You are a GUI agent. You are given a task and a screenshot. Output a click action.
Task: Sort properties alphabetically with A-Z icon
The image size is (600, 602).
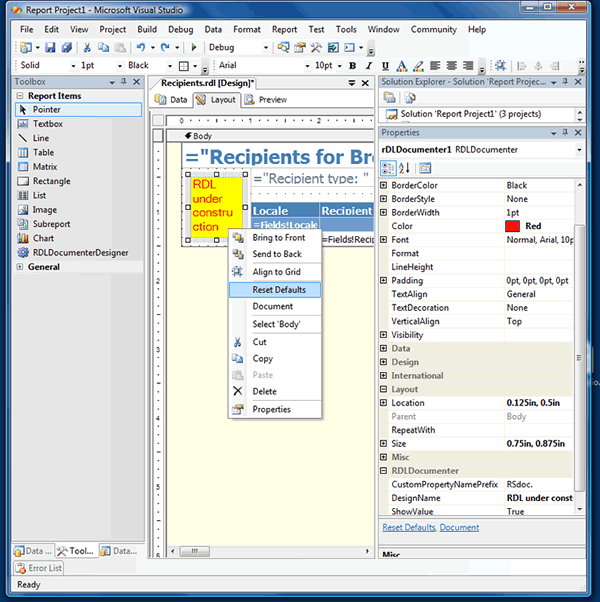[x=404, y=167]
